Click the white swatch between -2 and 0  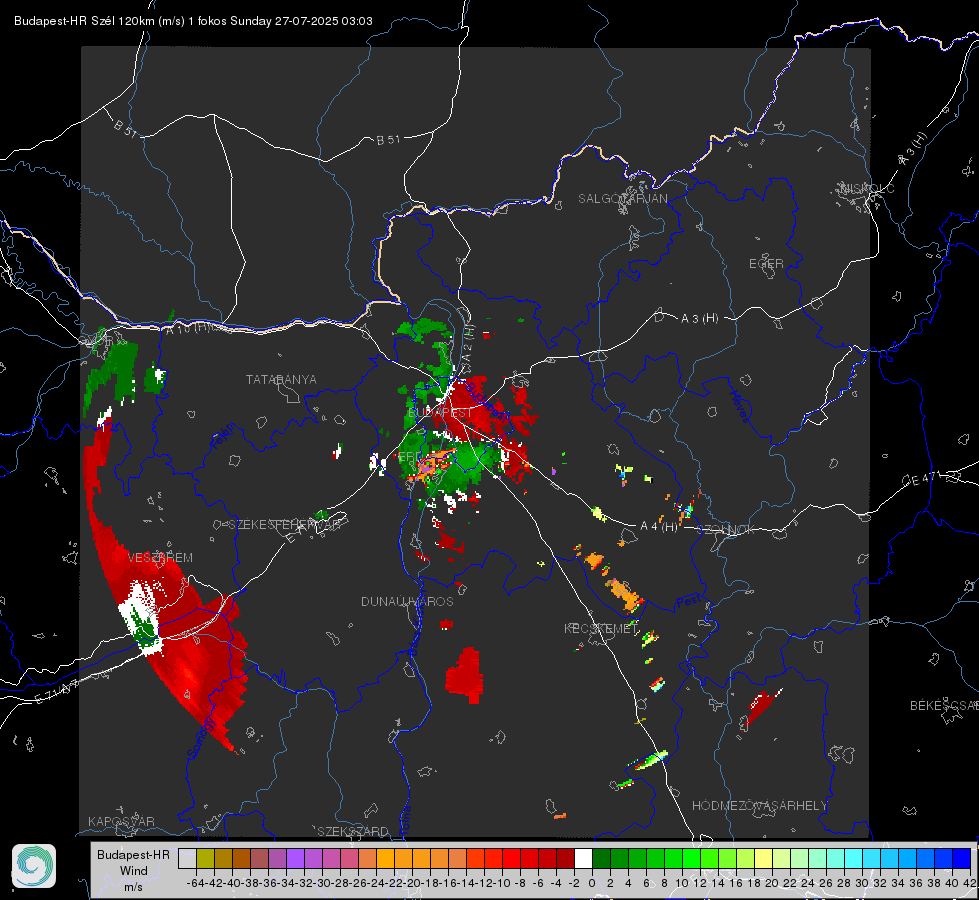583,858
